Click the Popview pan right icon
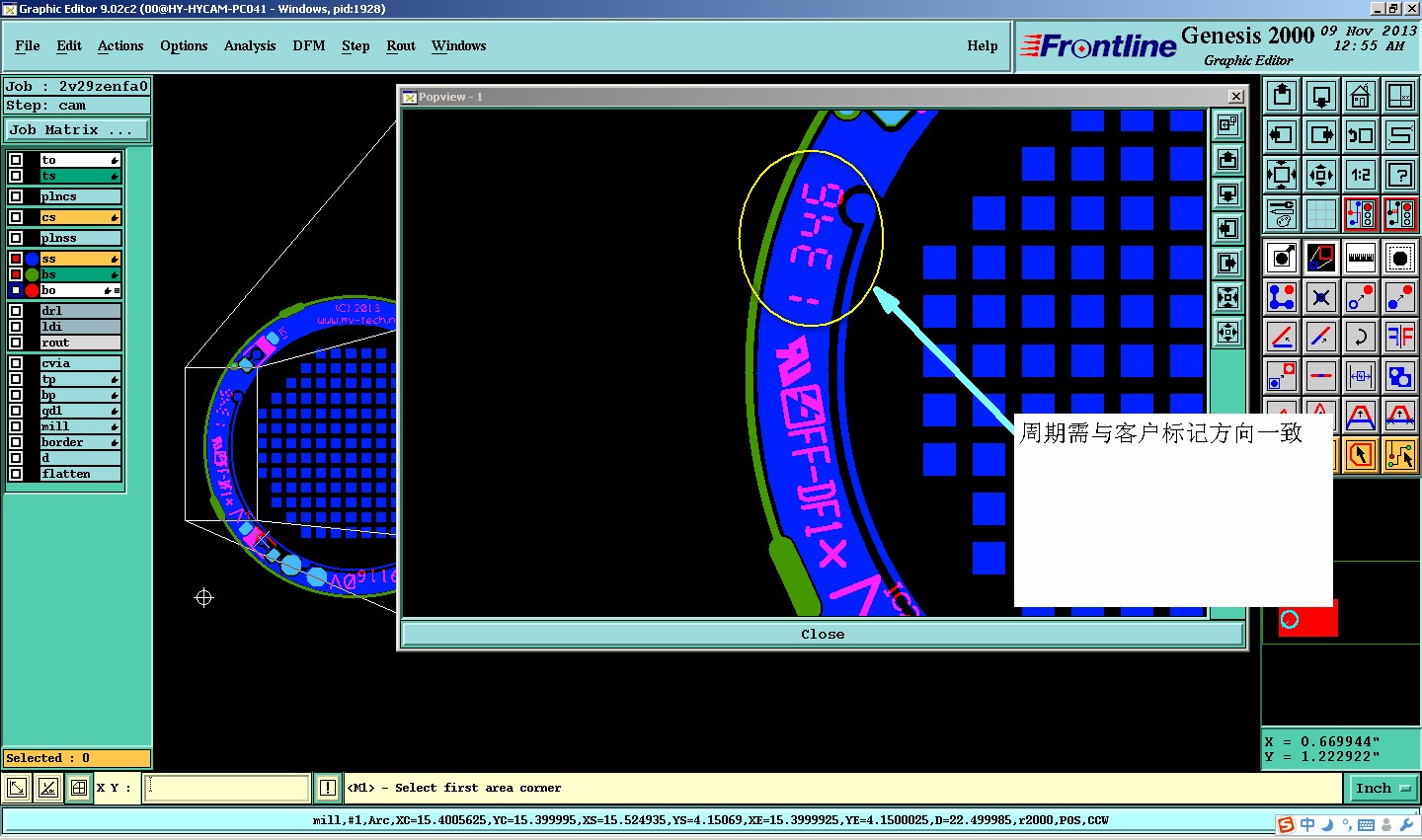 click(x=1227, y=263)
